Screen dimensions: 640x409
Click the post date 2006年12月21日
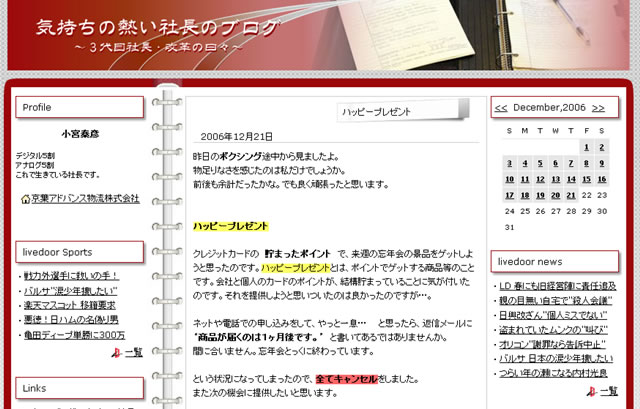[x=236, y=137]
